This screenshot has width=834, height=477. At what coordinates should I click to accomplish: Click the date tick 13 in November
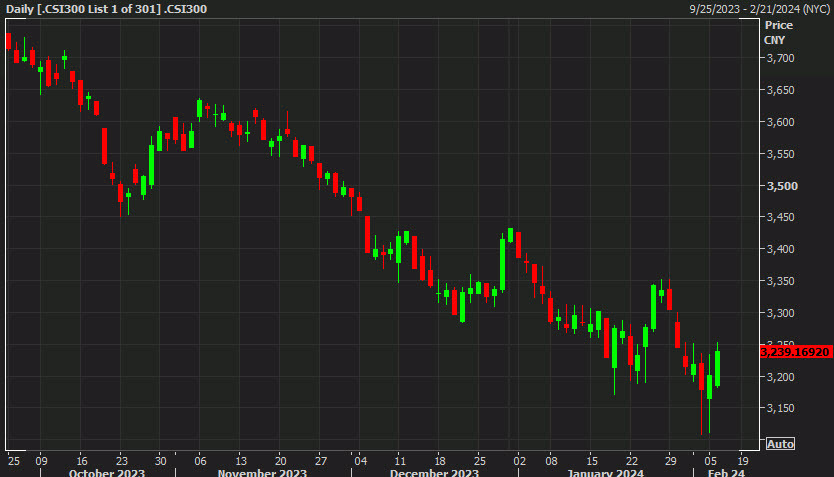tap(241, 461)
